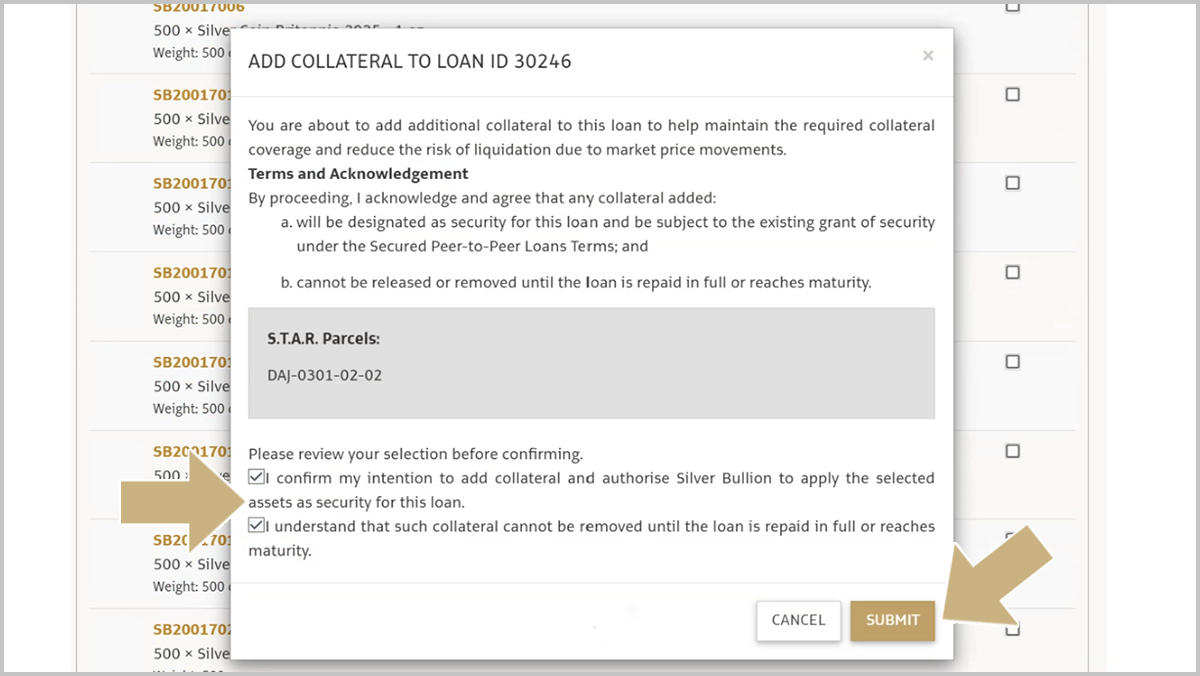Untick the confirm intention to add collateral checkbox
Image resolution: width=1200 pixels, height=676 pixels.
coord(257,478)
